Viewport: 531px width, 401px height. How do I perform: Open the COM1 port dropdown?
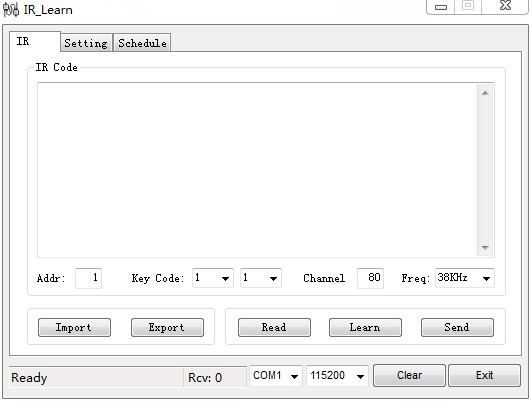click(x=276, y=376)
